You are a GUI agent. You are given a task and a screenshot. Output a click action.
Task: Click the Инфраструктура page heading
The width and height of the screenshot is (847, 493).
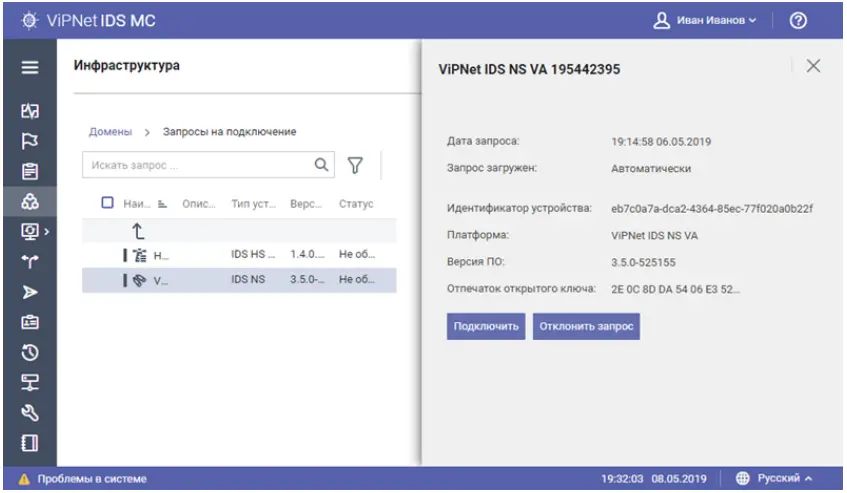[x=127, y=65]
